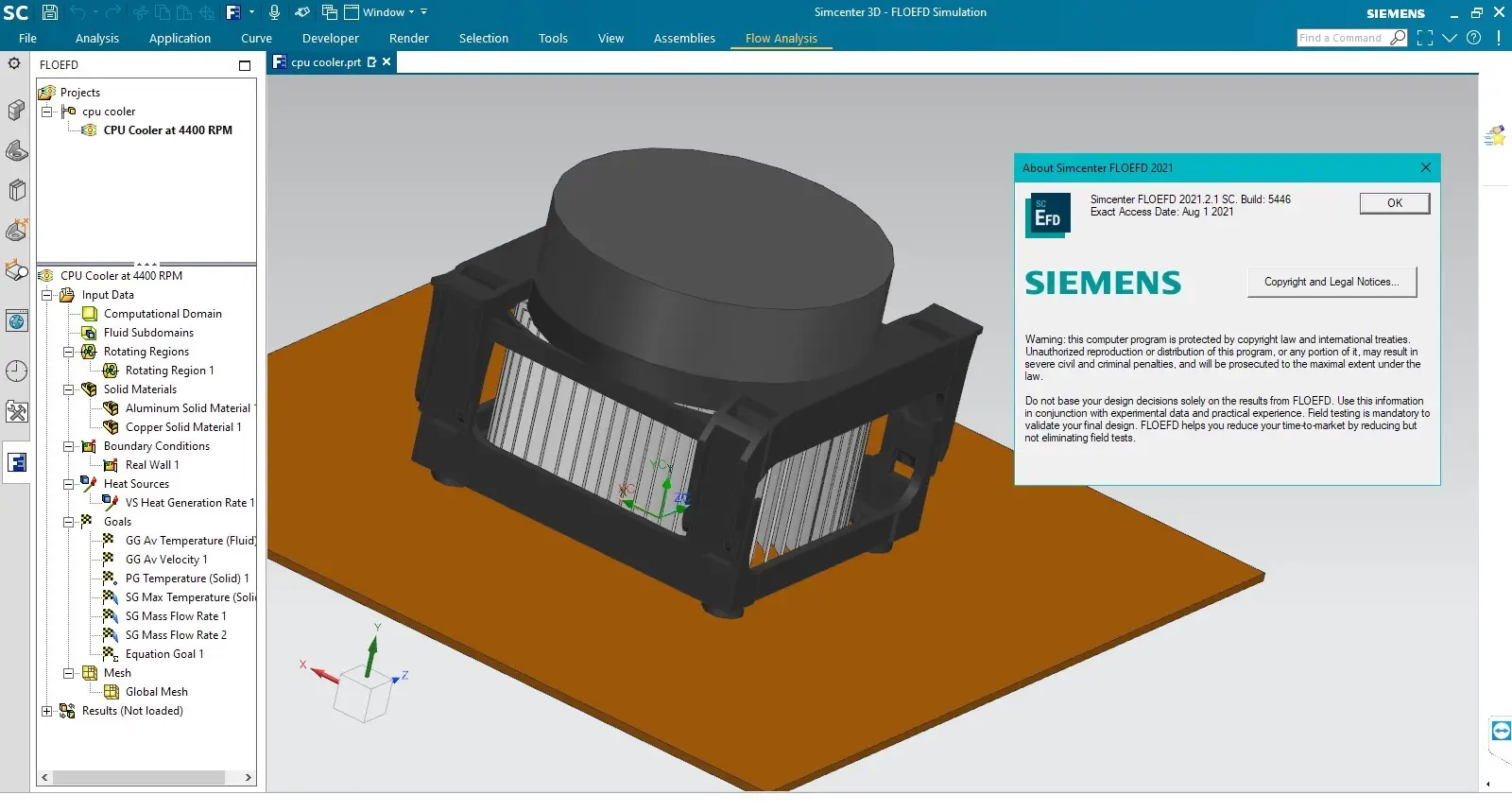Select Computational Domain in the tree
The height and width of the screenshot is (812, 1512).
163,314
